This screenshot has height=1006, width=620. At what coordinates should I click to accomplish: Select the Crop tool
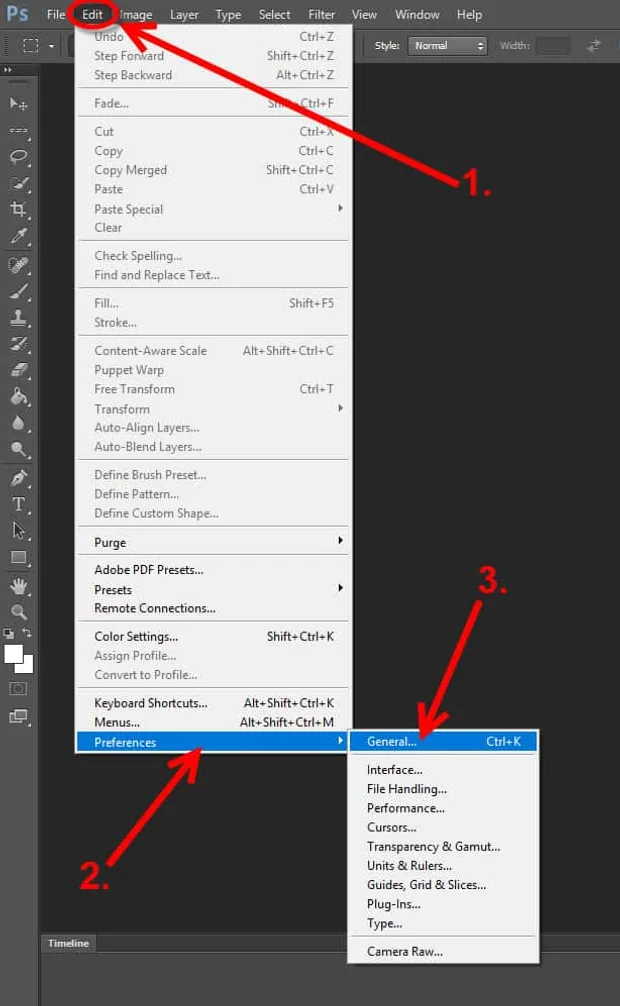pyautogui.click(x=18, y=209)
